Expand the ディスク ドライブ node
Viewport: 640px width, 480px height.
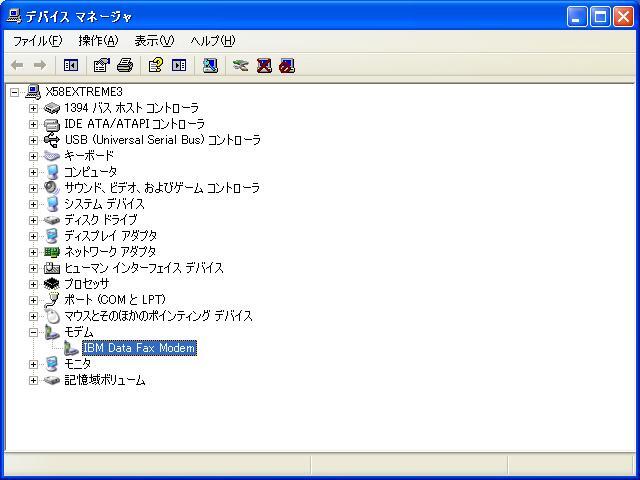pyautogui.click(x=33, y=220)
